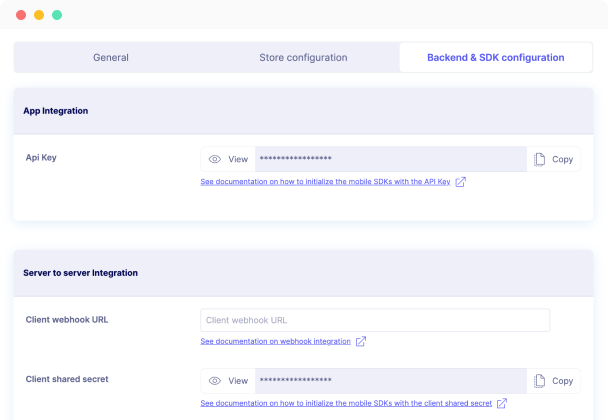Click Copy text for Client shared secret
This screenshot has width=608, height=420.
coord(562,381)
